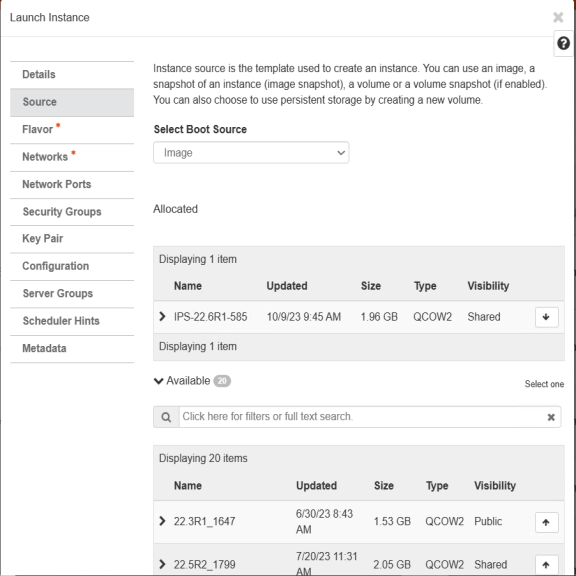The height and width of the screenshot is (576, 576).
Task: Open the Select Boot Source dropdown
Action: [251, 152]
